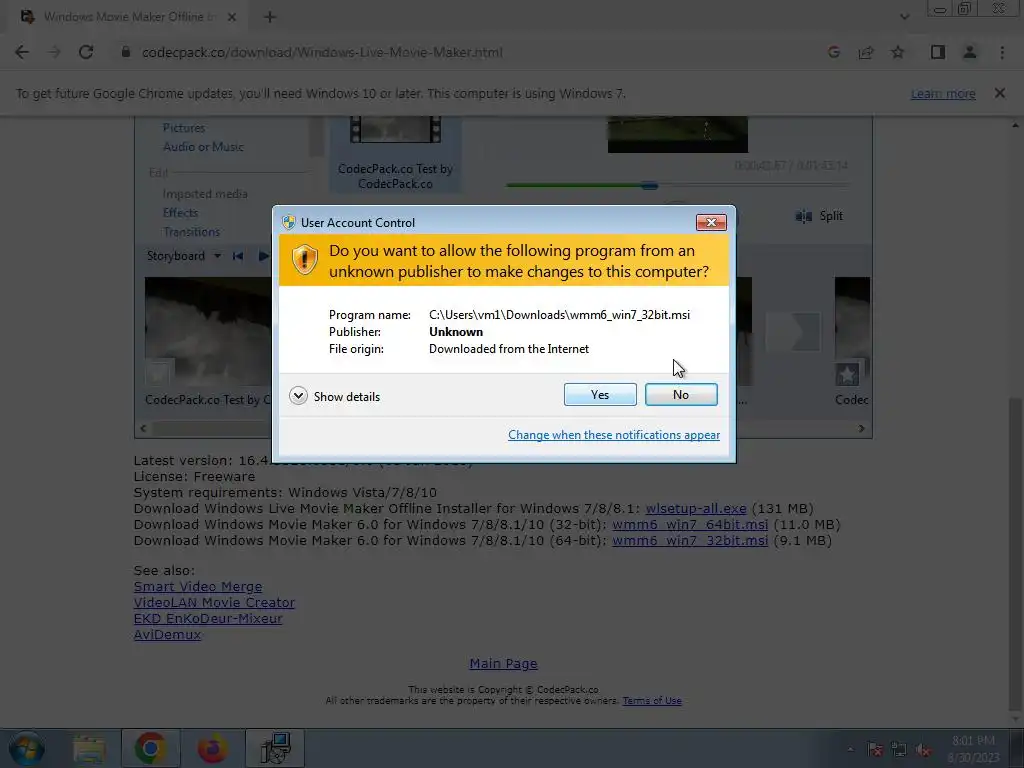Select Windows Movie Maker Offline tab

tap(127, 17)
